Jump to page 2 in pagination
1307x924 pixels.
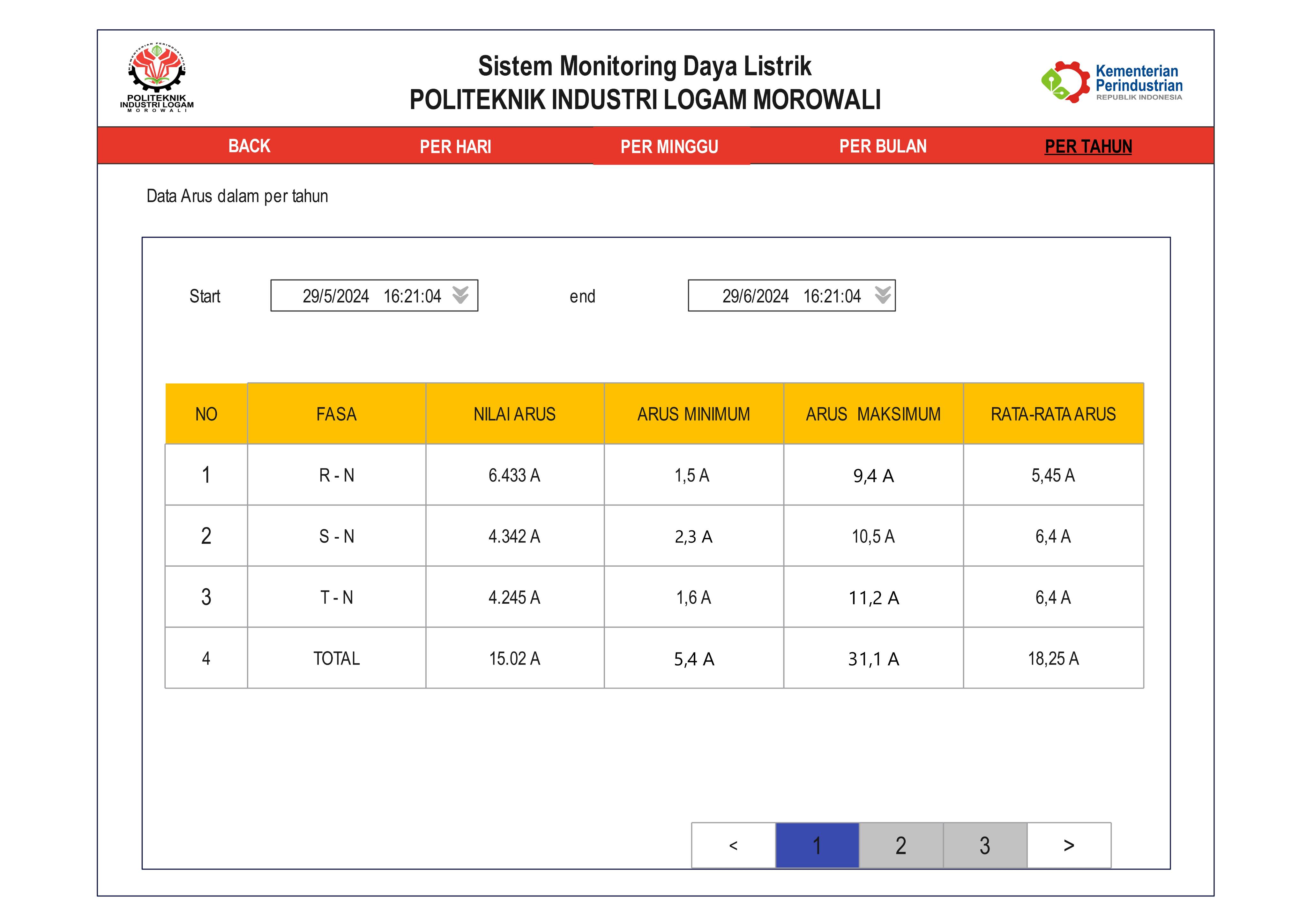[x=901, y=846]
